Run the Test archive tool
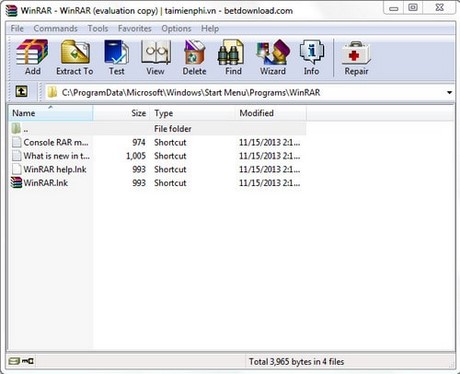This screenshot has width=460, height=374. [116, 57]
